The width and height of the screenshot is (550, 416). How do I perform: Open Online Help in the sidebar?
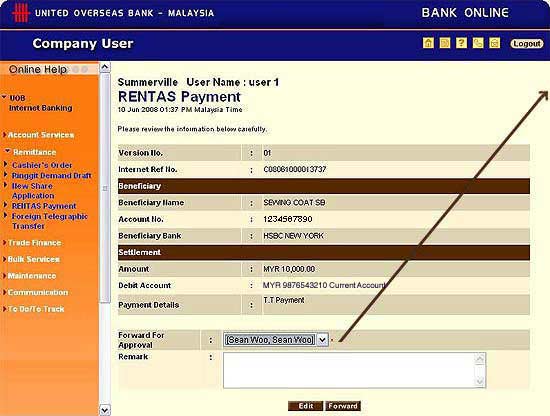point(38,69)
